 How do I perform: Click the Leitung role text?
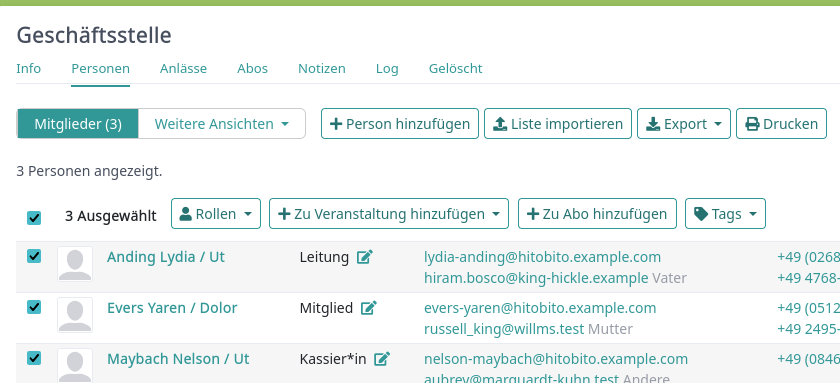pyautogui.click(x=324, y=257)
